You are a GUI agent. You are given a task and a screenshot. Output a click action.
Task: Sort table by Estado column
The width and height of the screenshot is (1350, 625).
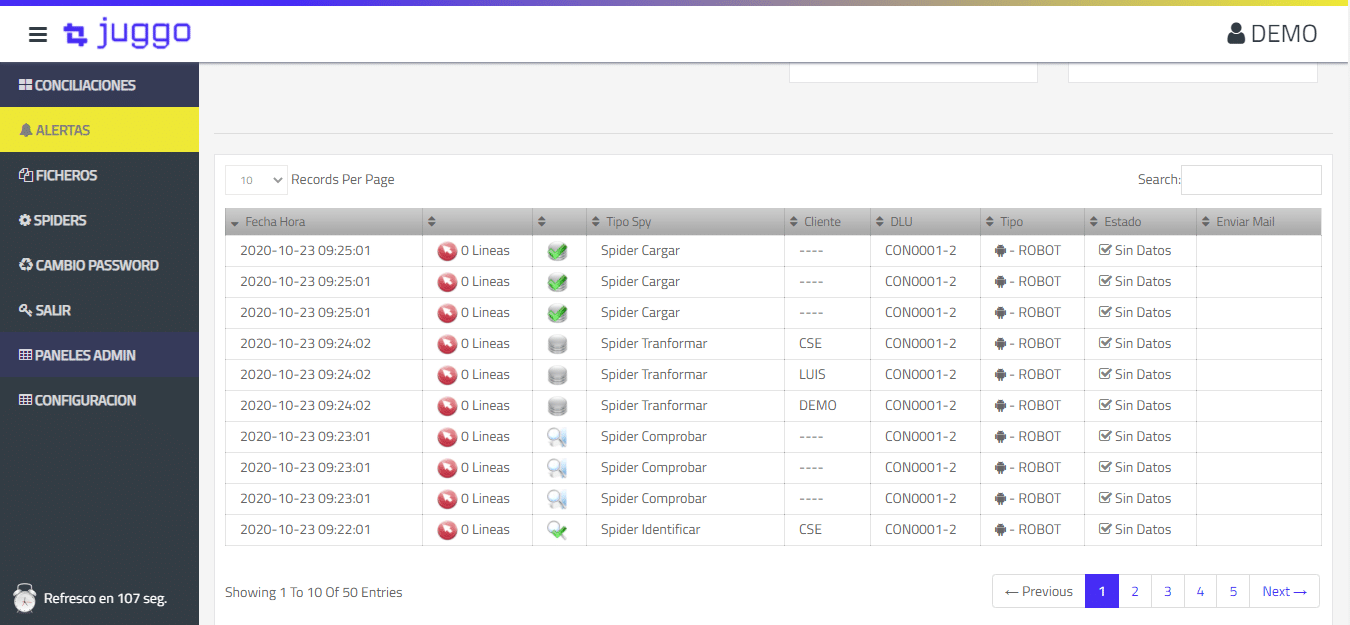(1140, 222)
